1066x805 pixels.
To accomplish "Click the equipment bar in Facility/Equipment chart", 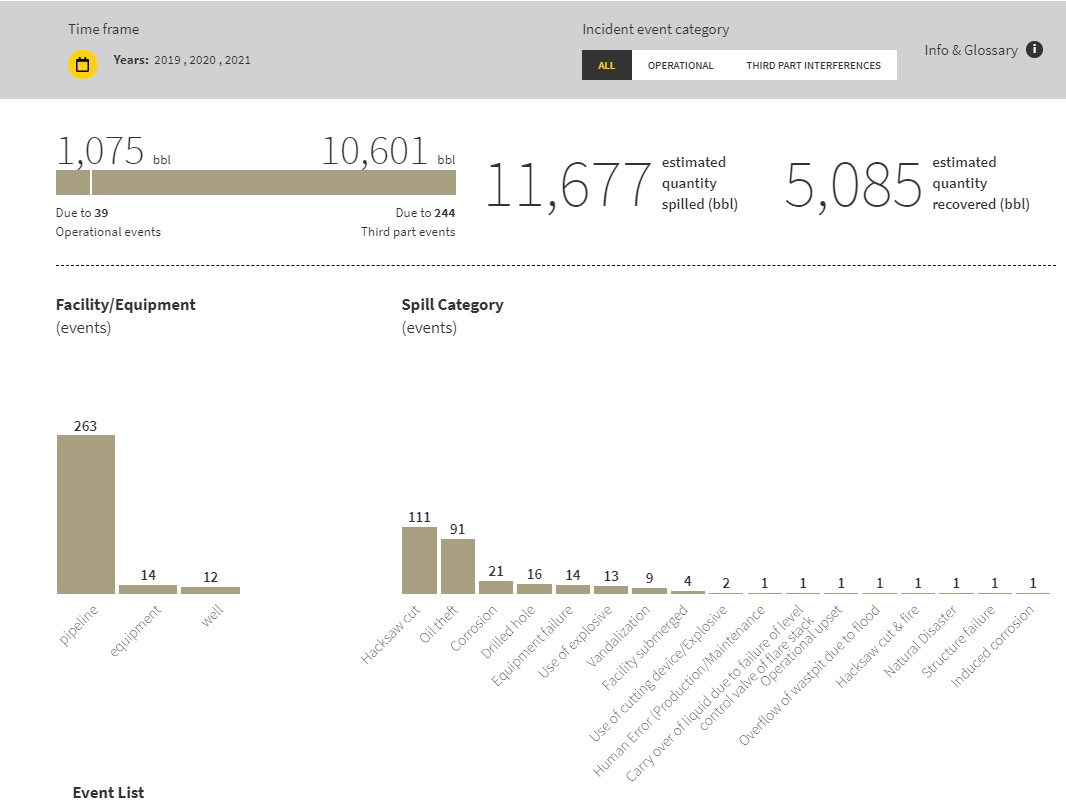I will (x=148, y=589).
